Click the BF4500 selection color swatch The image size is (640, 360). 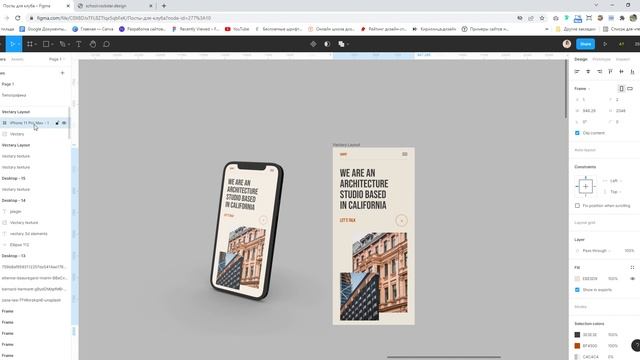577,346
